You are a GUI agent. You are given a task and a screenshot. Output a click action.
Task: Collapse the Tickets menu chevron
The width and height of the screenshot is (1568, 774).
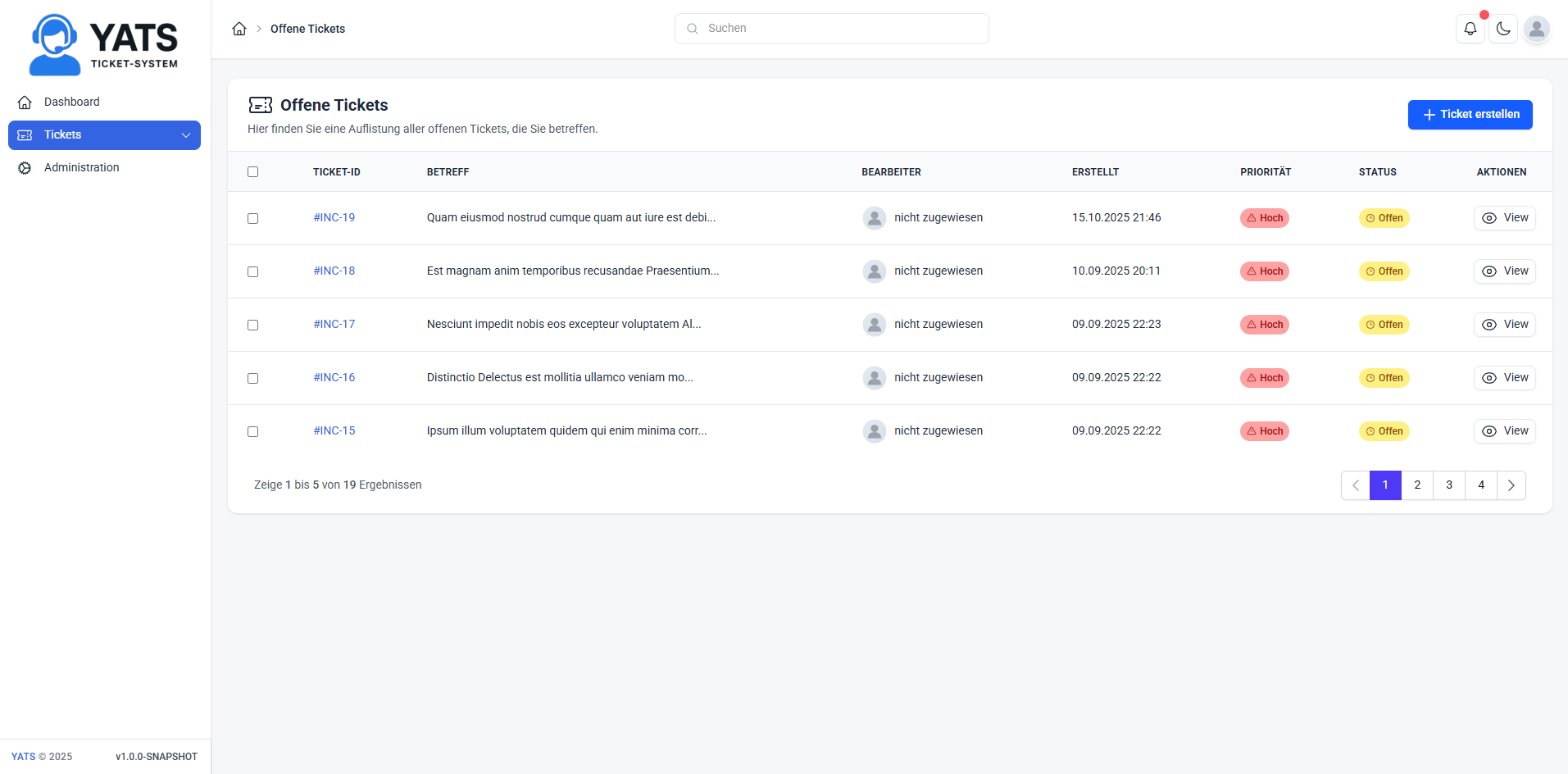(x=186, y=134)
